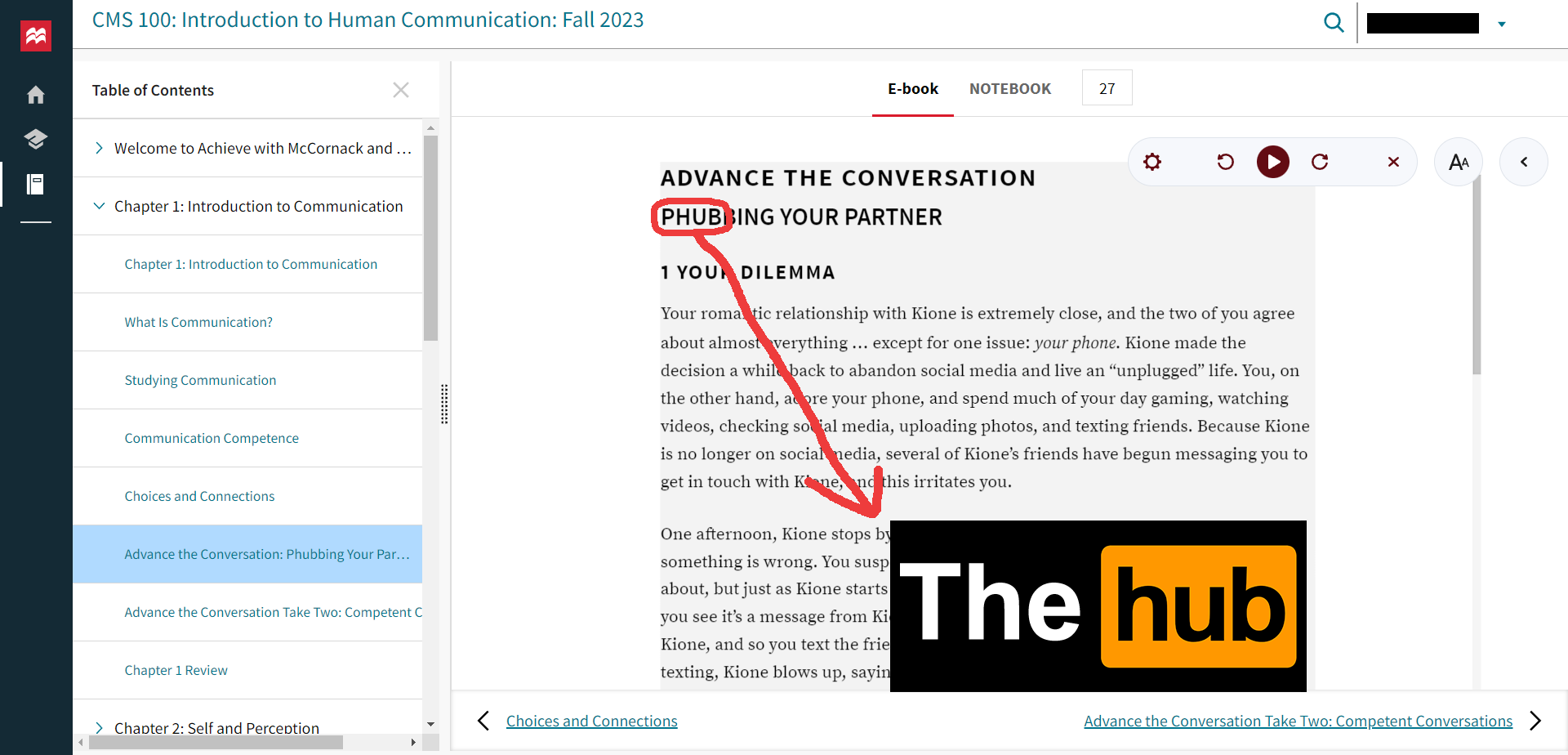Click the page number field showing 27

(x=1107, y=88)
